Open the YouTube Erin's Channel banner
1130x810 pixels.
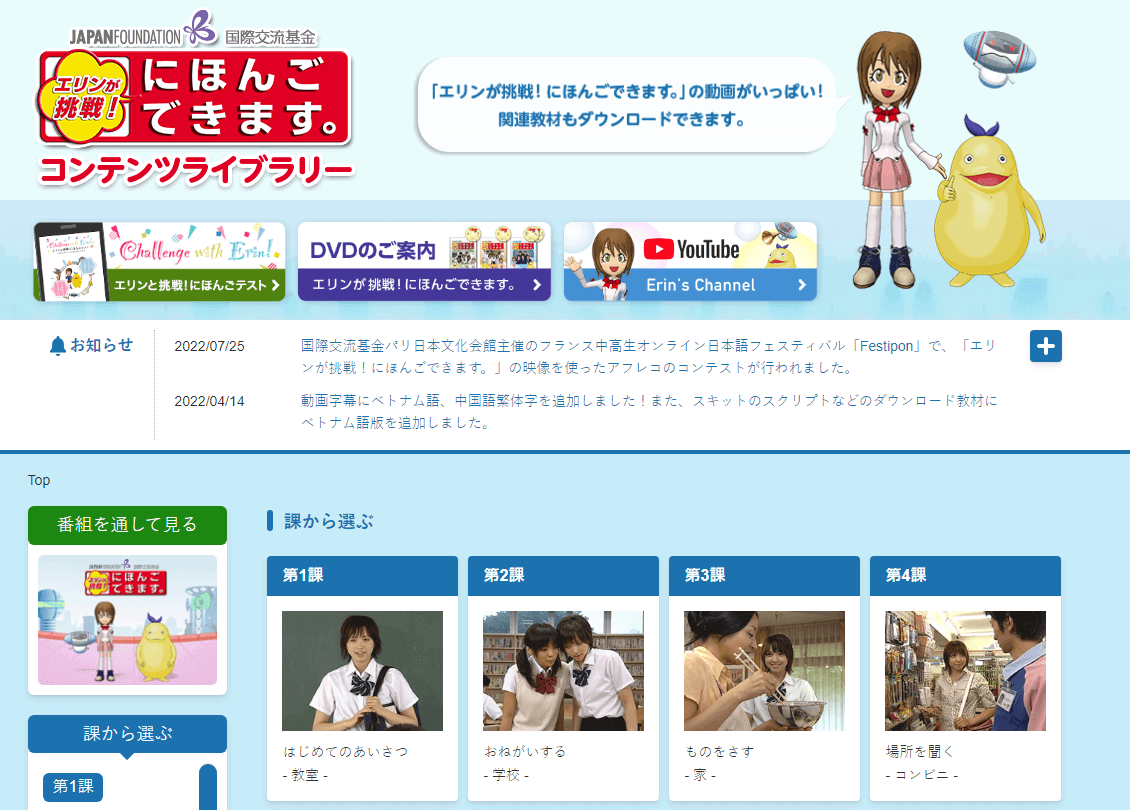[x=690, y=262]
